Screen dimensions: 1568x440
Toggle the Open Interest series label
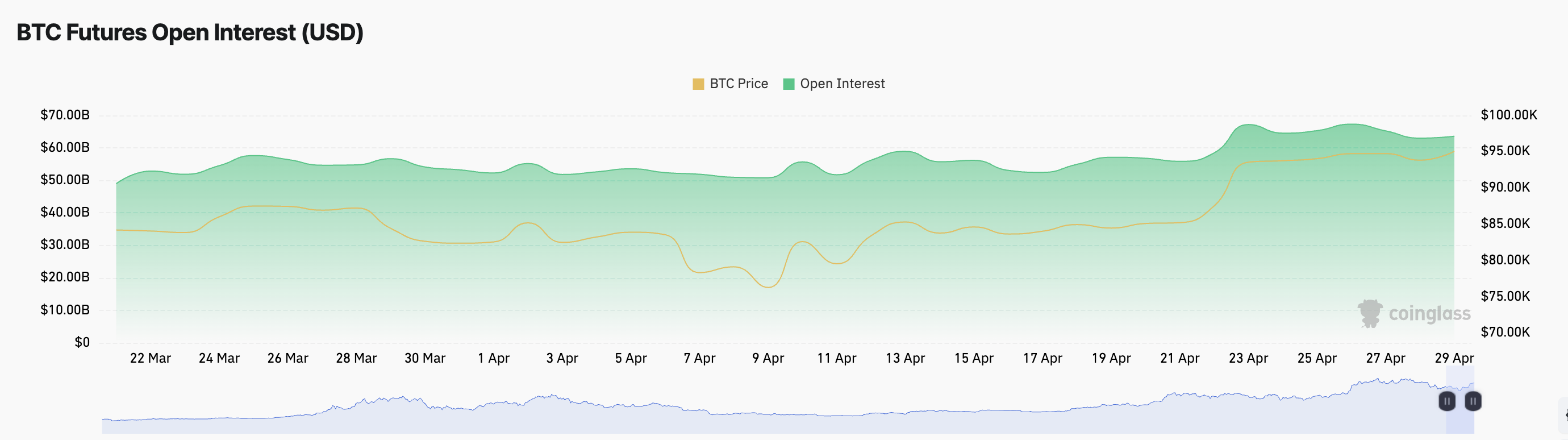(x=842, y=84)
